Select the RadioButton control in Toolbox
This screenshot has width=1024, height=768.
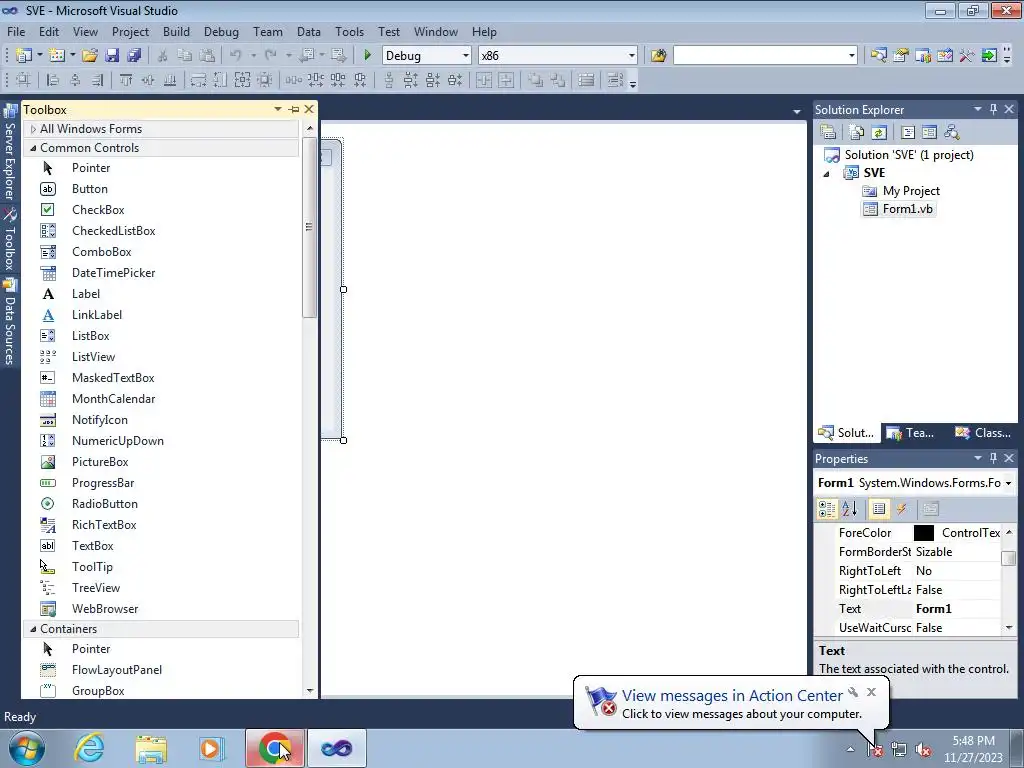(104, 504)
